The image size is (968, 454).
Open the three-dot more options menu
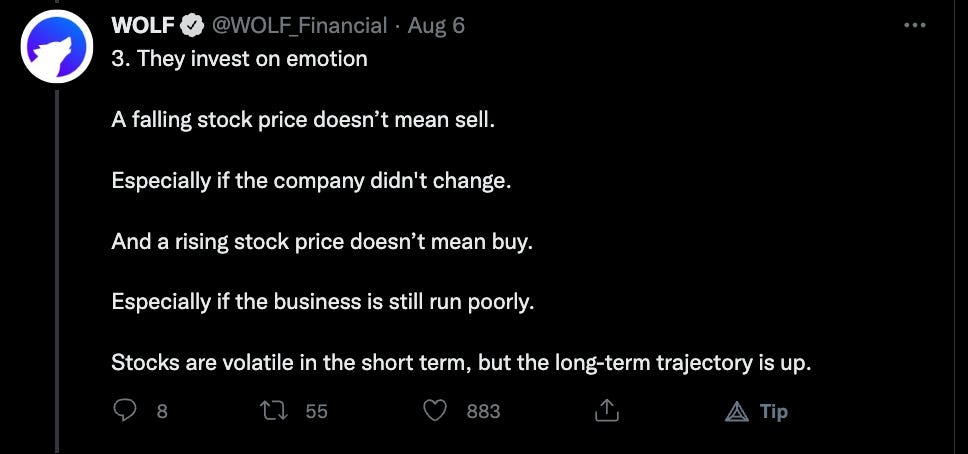click(914, 25)
